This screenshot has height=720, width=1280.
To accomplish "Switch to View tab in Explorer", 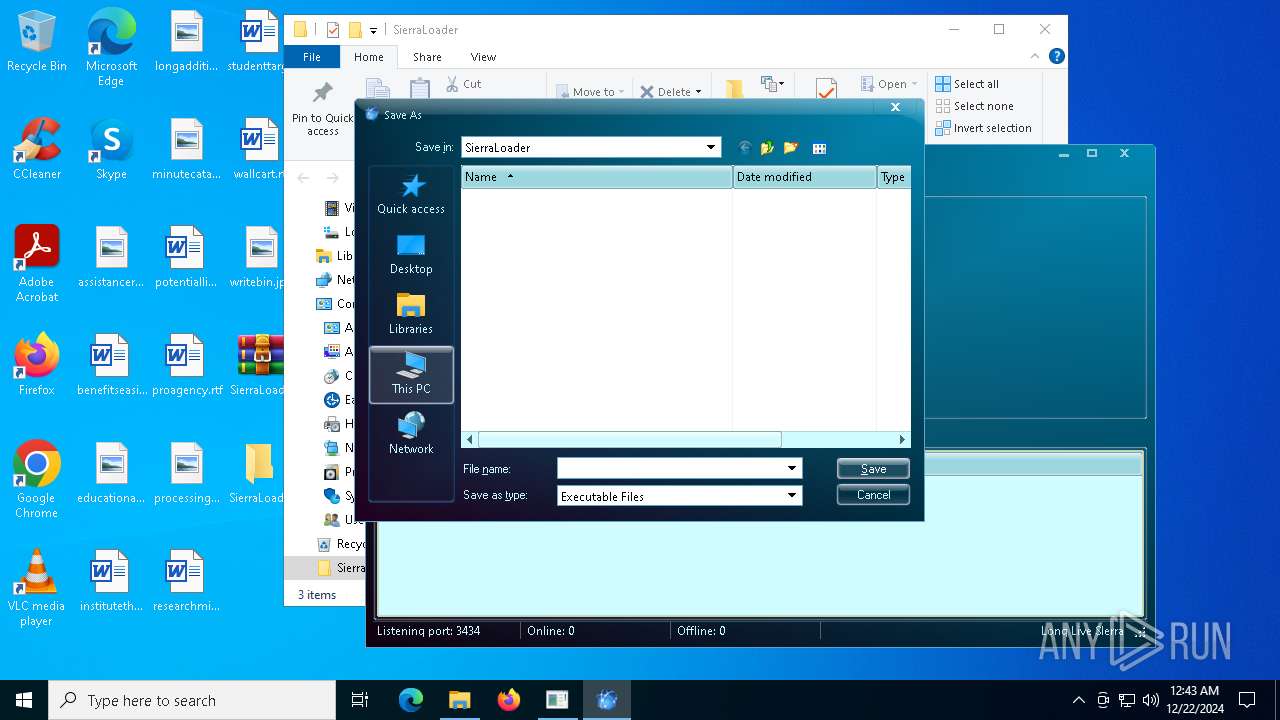I will tap(483, 57).
